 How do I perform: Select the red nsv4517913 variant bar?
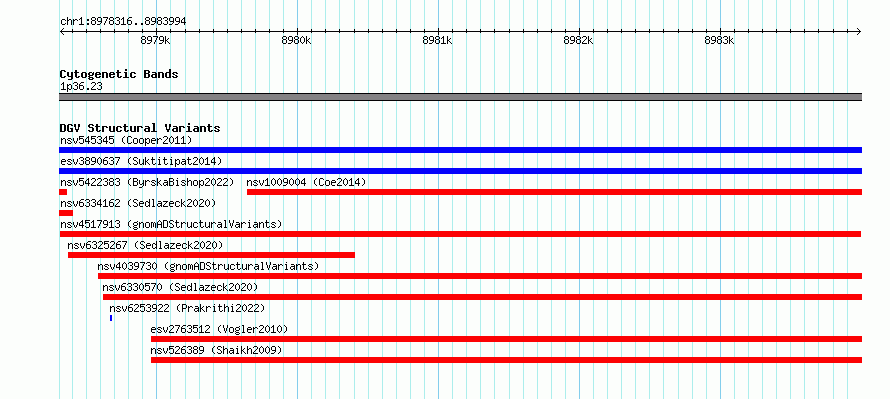click(460, 234)
